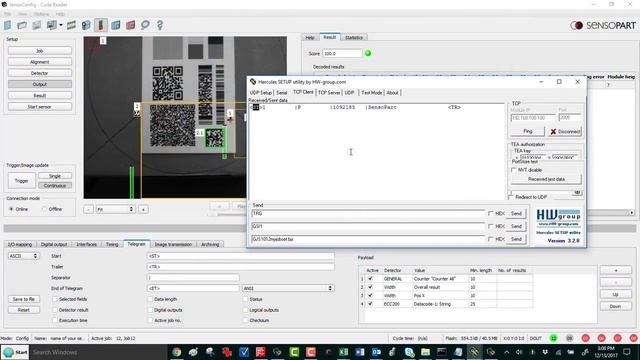
Task: Open the TCP Server tab in Hercules
Action: point(329,93)
